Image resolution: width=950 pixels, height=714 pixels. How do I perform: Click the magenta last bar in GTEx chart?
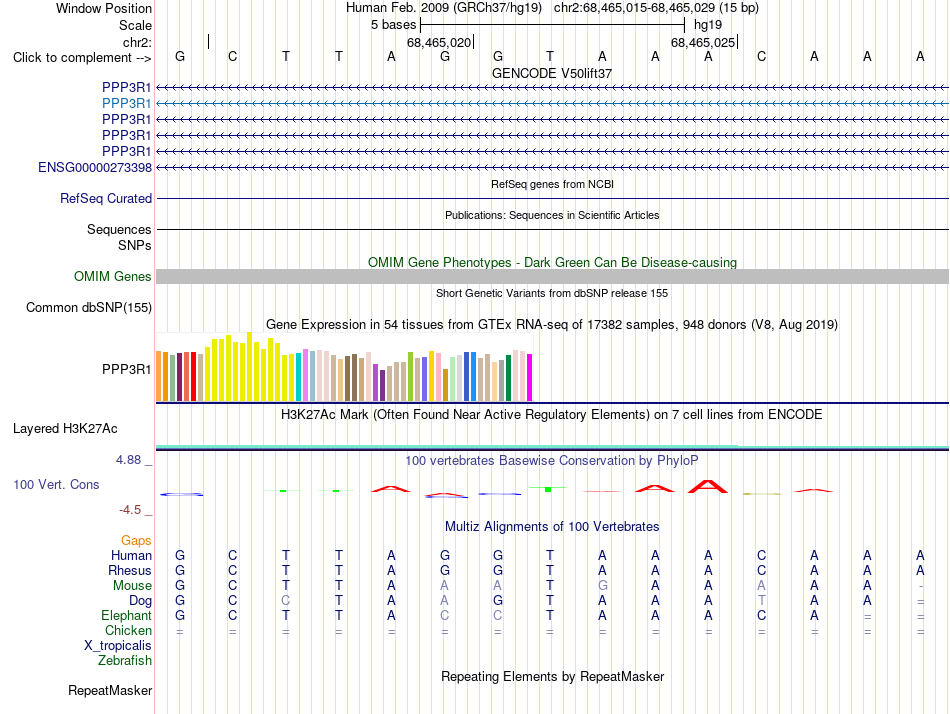tap(530, 378)
